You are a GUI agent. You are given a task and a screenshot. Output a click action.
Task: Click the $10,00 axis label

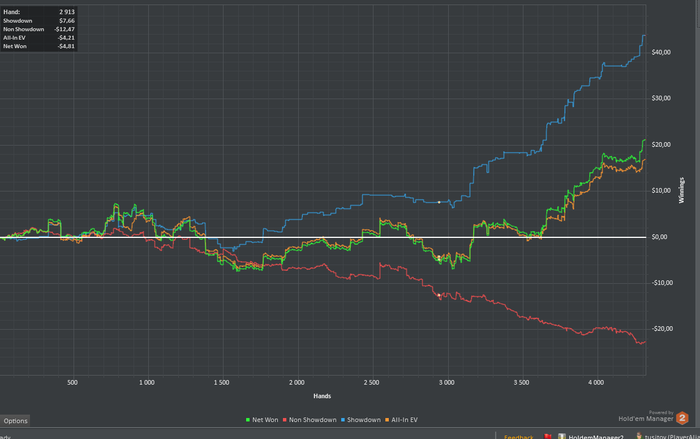(x=661, y=191)
